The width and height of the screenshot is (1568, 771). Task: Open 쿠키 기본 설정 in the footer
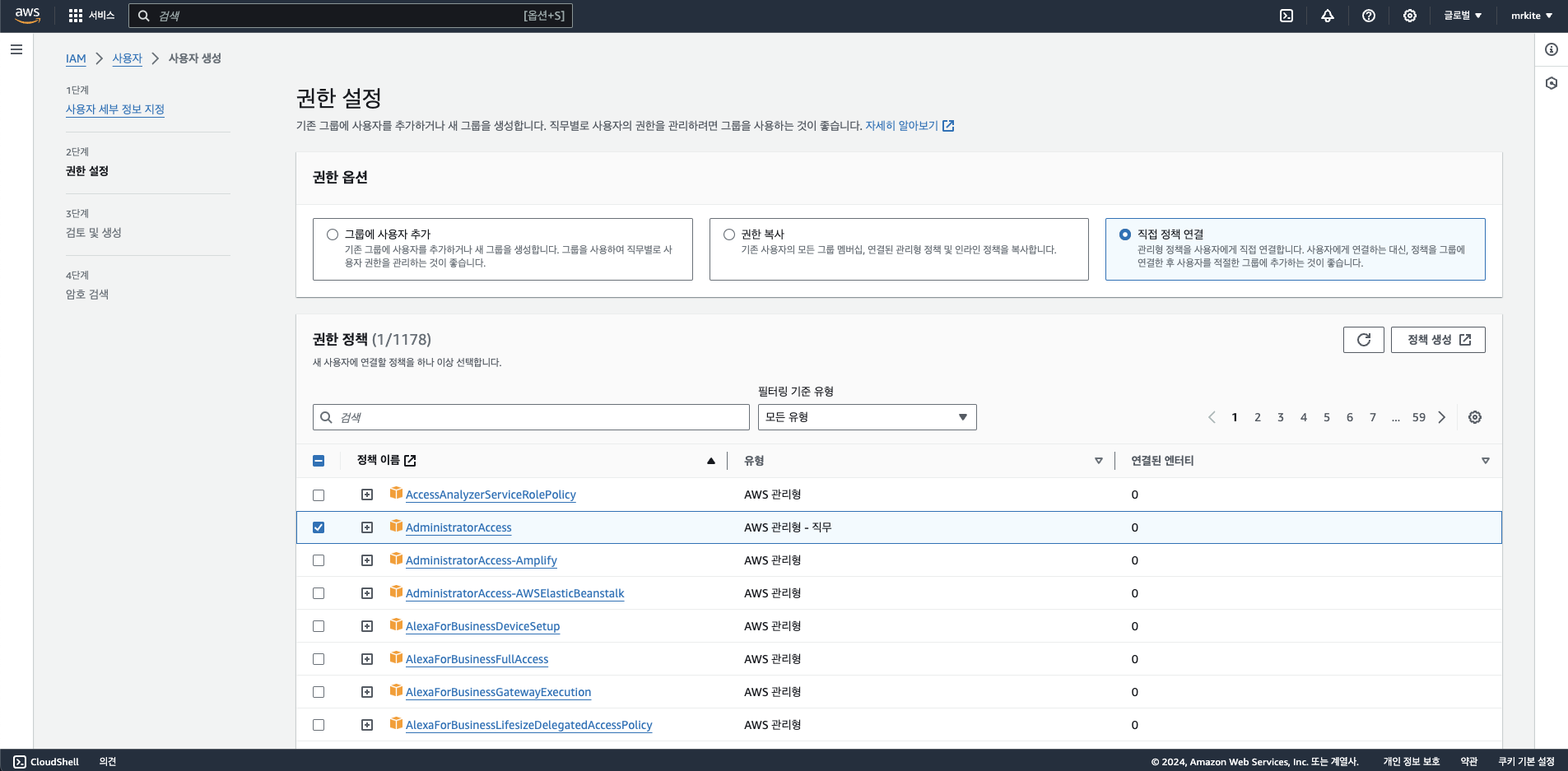tap(1526, 762)
